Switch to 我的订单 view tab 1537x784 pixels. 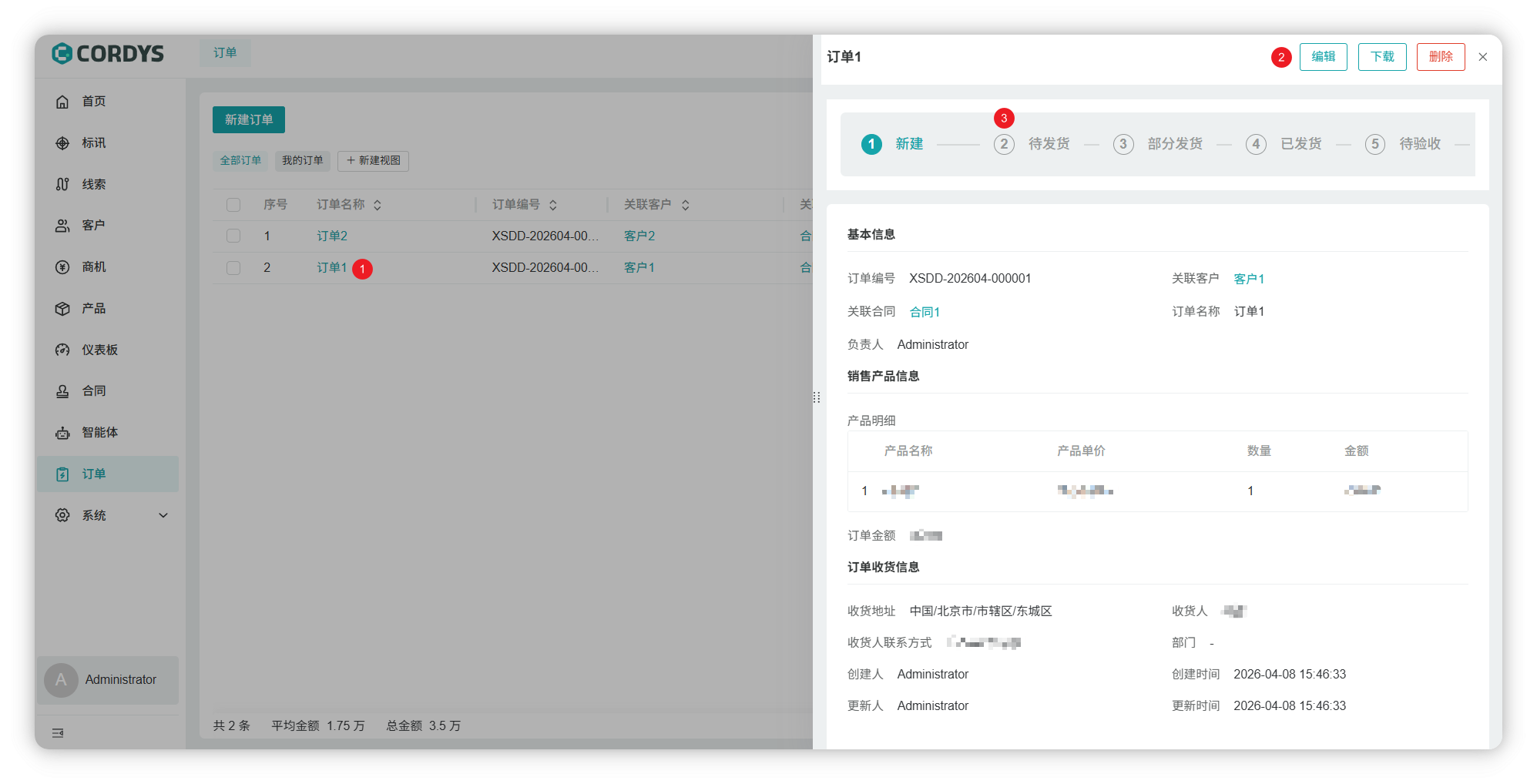(x=302, y=161)
